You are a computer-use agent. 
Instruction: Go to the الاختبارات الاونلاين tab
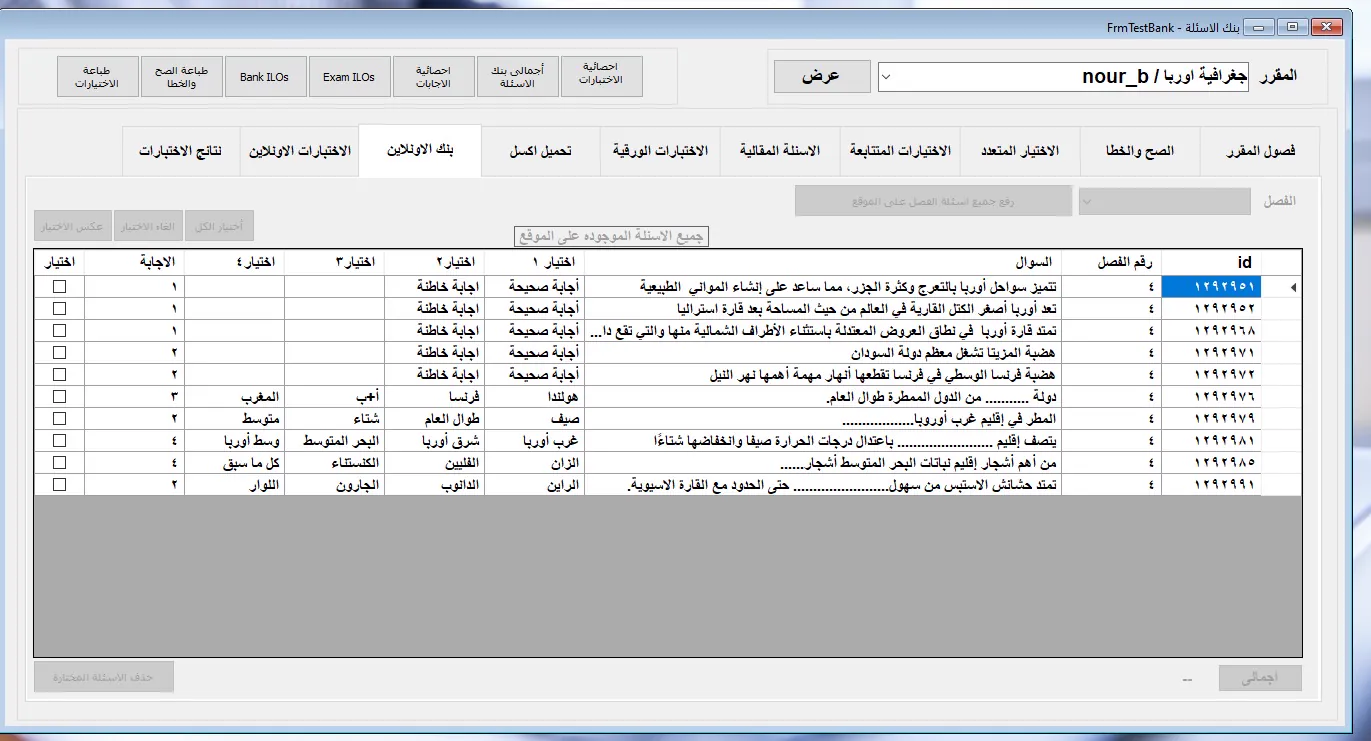pos(299,151)
